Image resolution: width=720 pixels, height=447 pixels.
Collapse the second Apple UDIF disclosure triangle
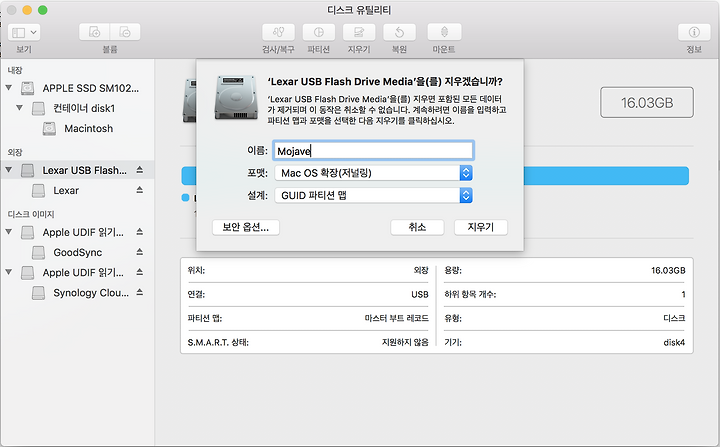pos(9,272)
